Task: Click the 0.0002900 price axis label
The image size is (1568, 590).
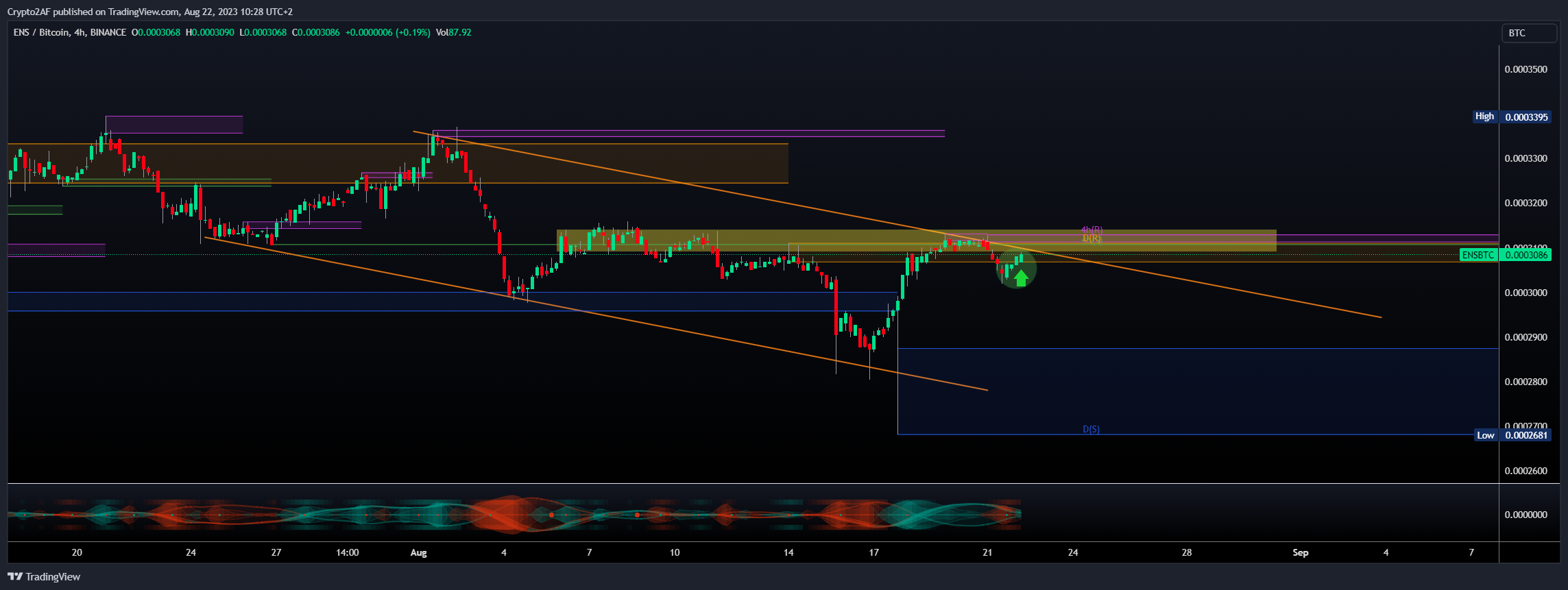Action: pyautogui.click(x=1525, y=337)
